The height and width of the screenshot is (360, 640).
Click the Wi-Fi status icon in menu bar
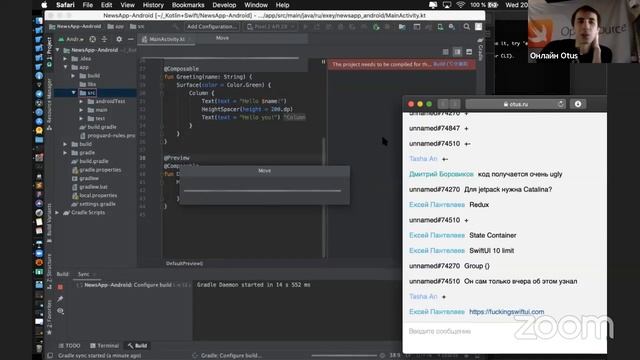click(460, 5)
